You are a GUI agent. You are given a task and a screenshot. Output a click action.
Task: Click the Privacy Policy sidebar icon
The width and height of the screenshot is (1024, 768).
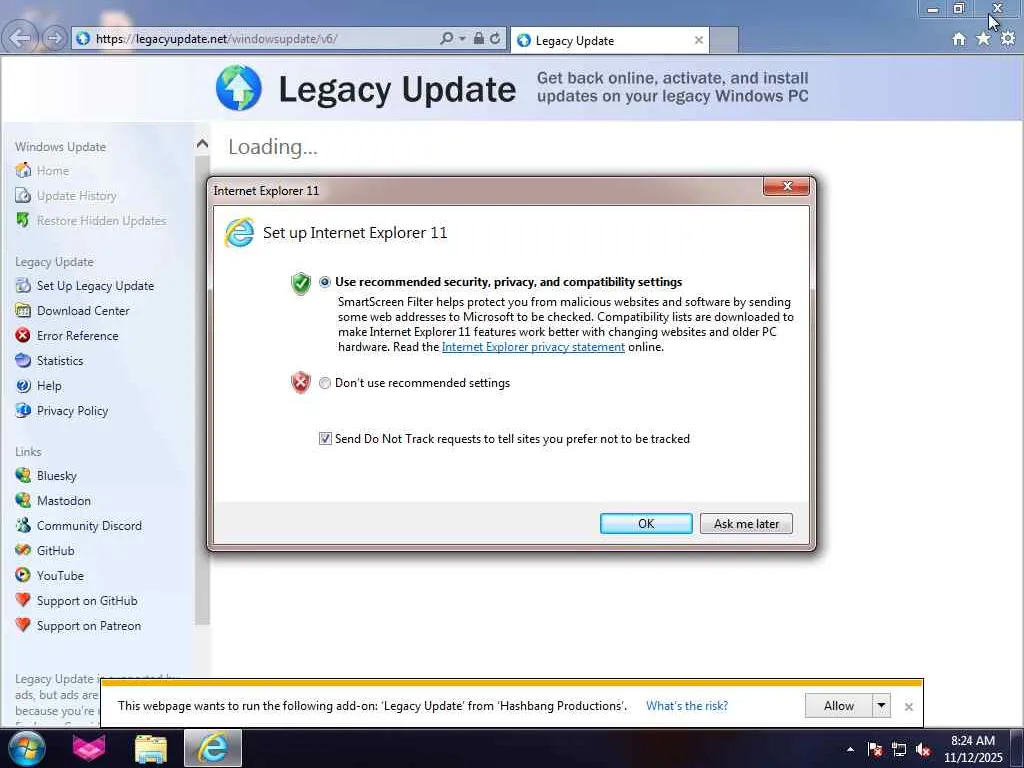click(x=23, y=410)
